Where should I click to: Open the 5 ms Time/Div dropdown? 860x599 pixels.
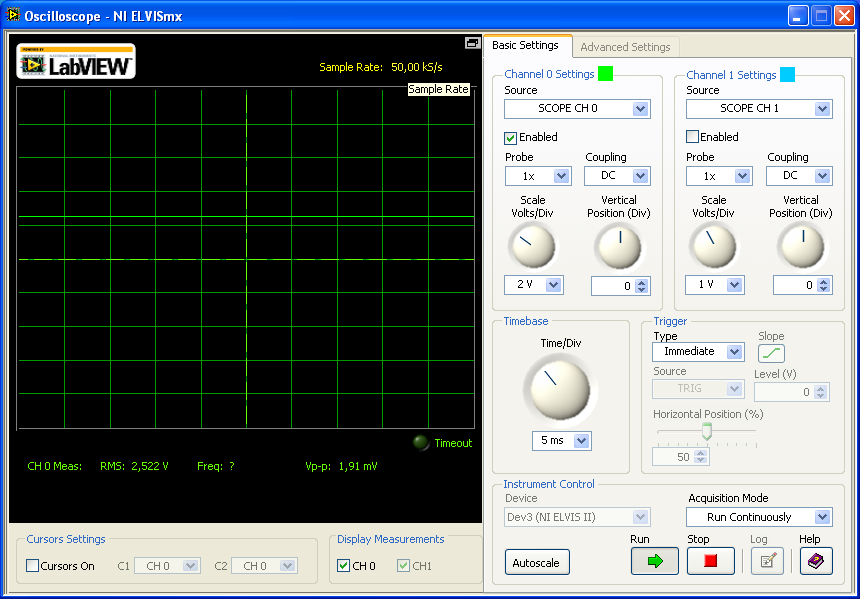(562, 440)
